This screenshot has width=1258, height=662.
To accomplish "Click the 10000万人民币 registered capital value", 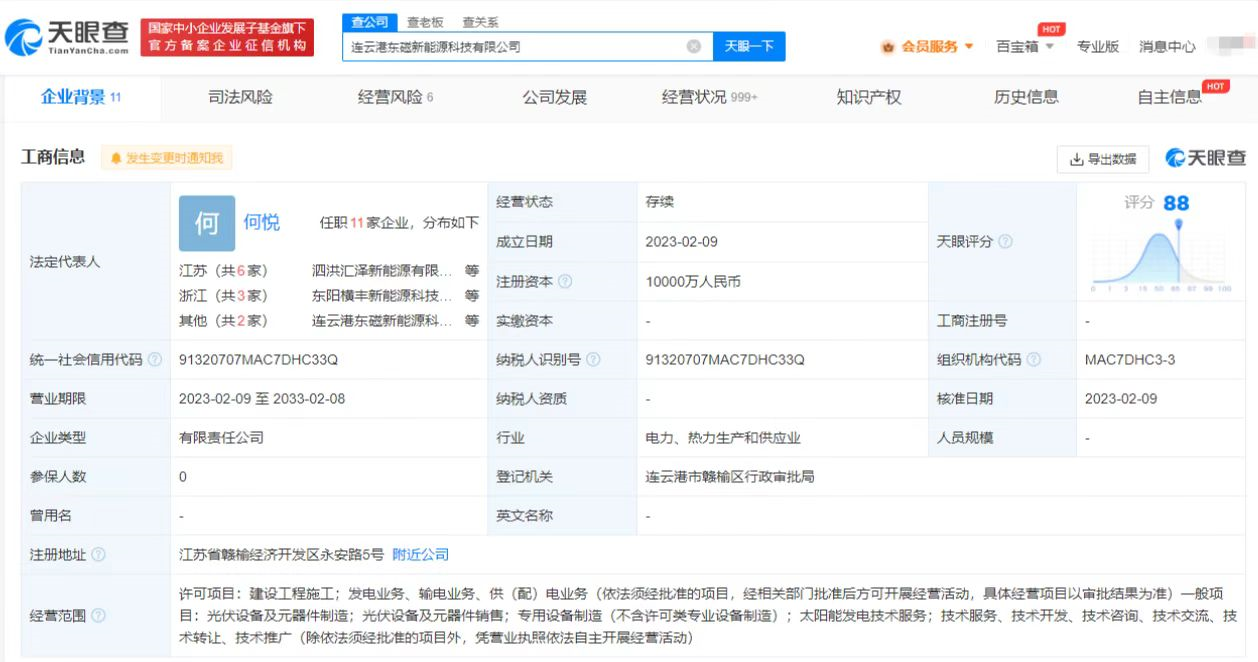I will click(693, 282).
